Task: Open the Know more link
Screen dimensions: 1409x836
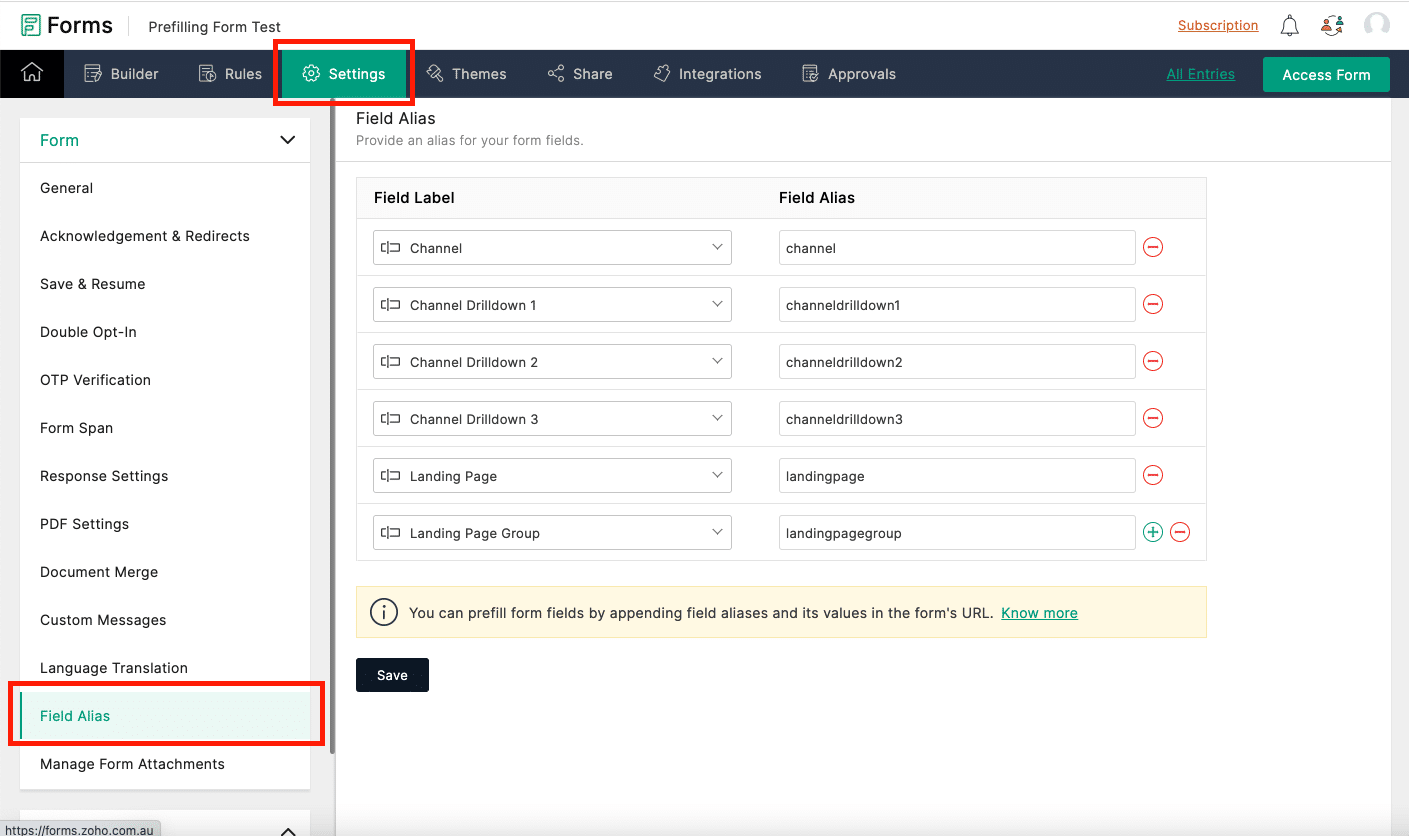Action: 1039,612
